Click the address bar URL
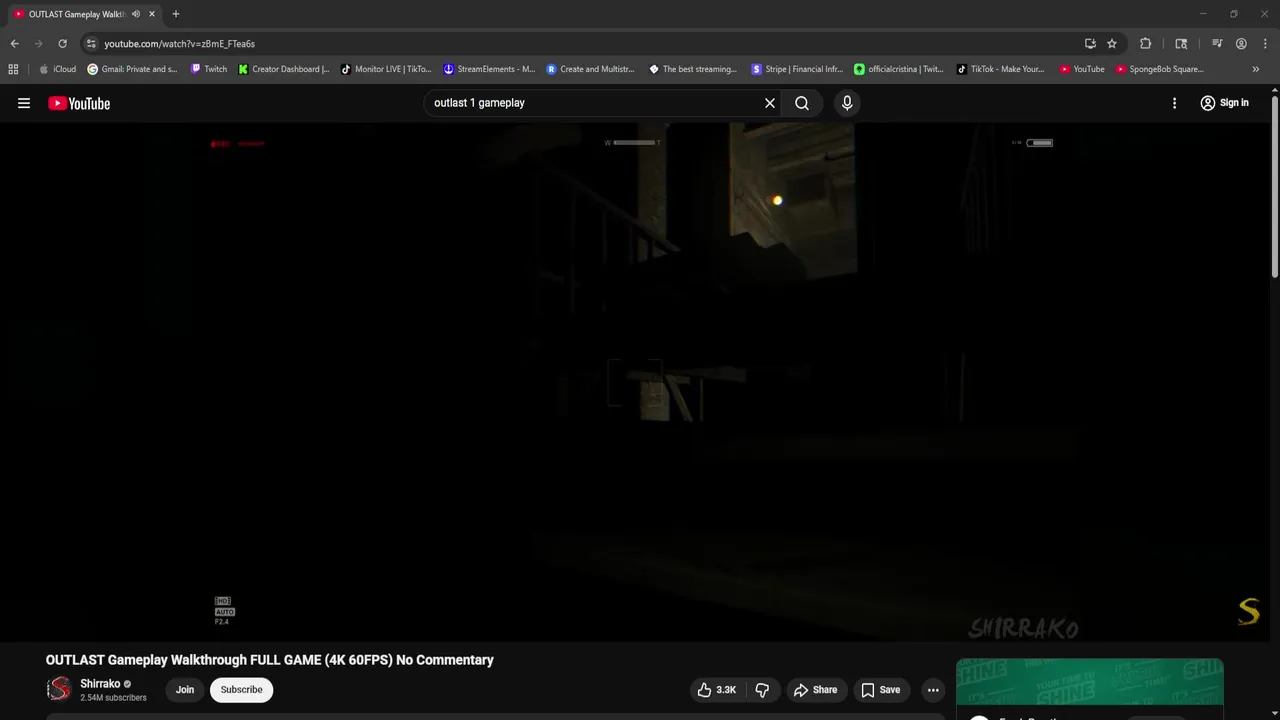The height and width of the screenshot is (720, 1280). [x=180, y=44]
